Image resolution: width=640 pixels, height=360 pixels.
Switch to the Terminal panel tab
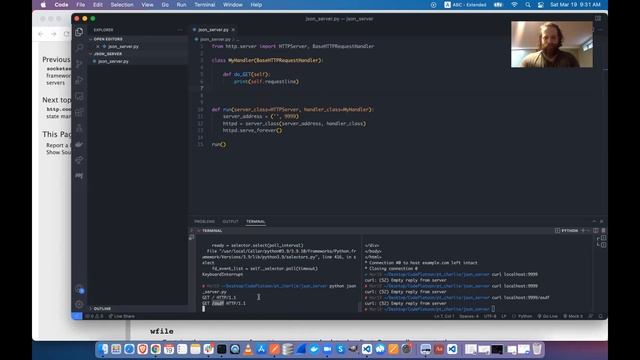pos(256,222)
